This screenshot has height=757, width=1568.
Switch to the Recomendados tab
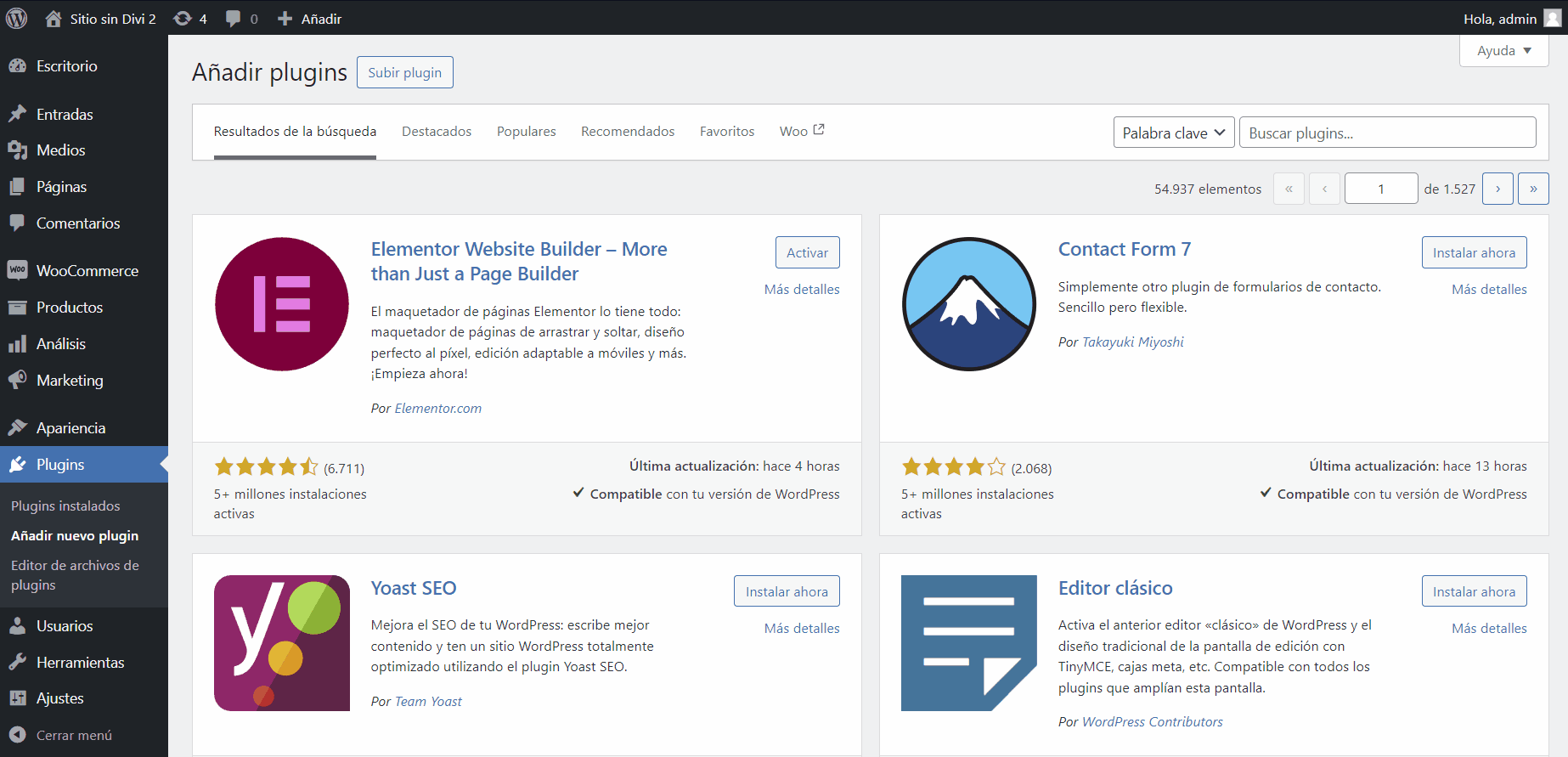(628, 132)
